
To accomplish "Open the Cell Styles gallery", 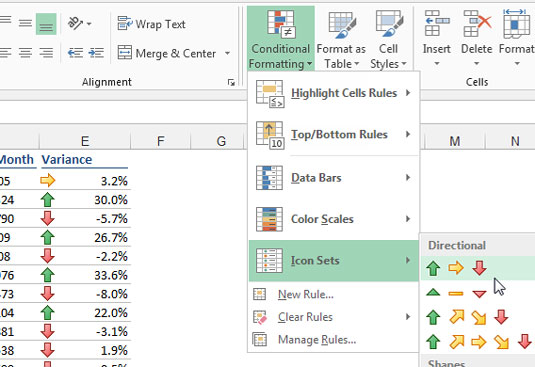I will click(x=388, y=39).
